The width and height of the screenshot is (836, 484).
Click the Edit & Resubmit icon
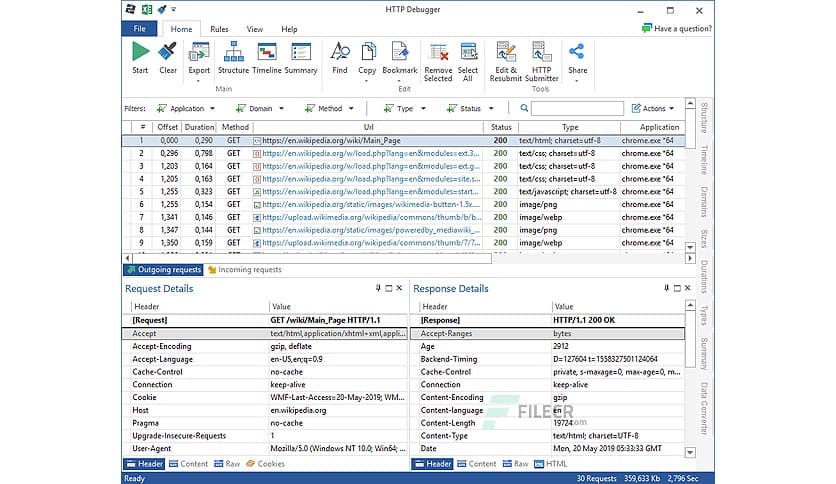click(x=506, y=54)
